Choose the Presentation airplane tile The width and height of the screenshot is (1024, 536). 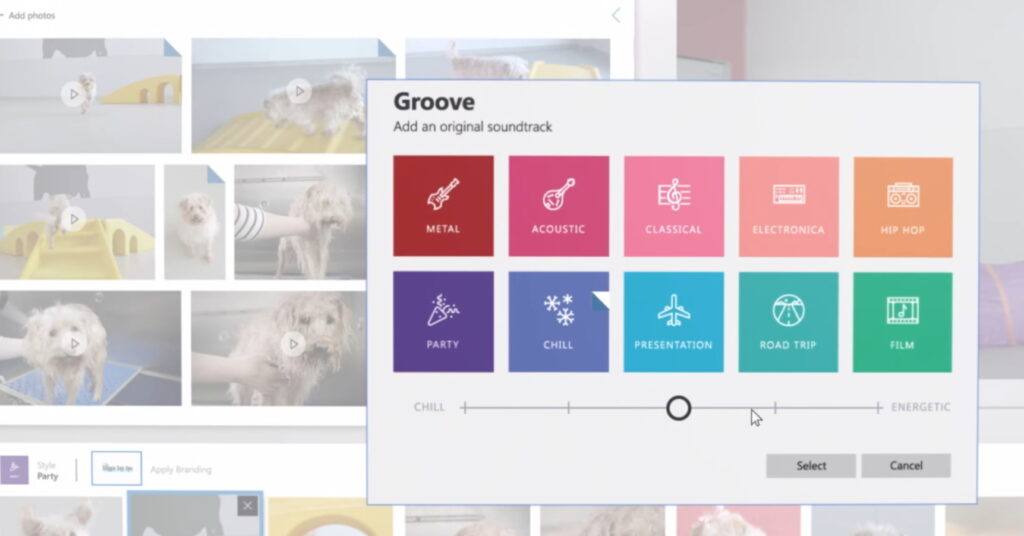coord(674,323)
